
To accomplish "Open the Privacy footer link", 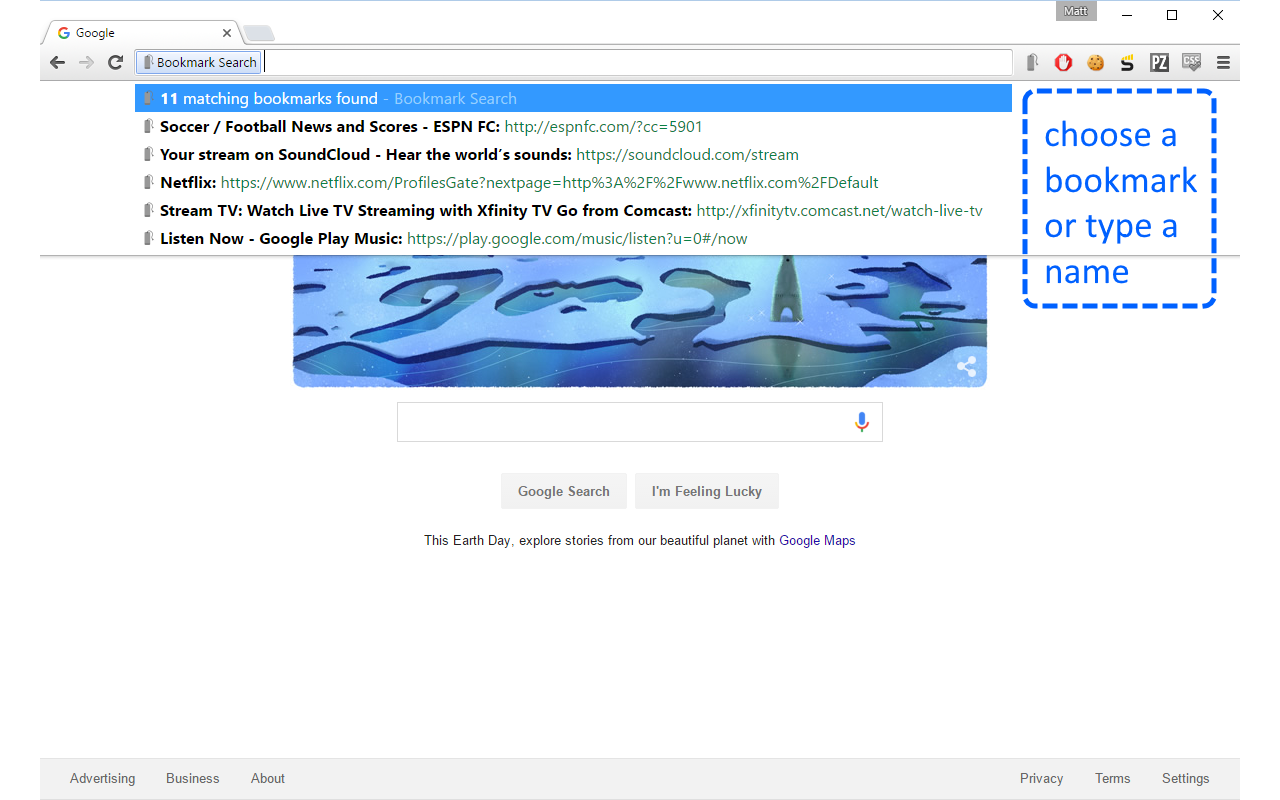I will 1041,778.
